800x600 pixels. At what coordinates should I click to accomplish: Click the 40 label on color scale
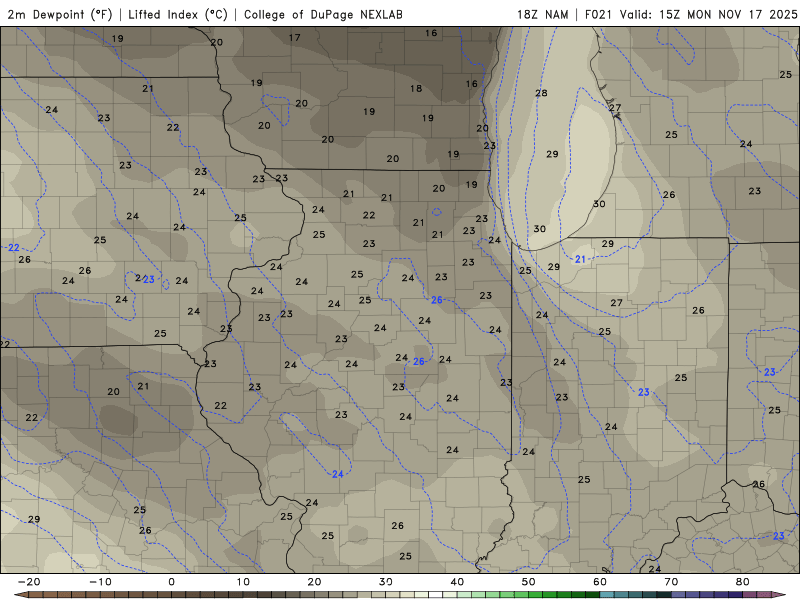457,582
